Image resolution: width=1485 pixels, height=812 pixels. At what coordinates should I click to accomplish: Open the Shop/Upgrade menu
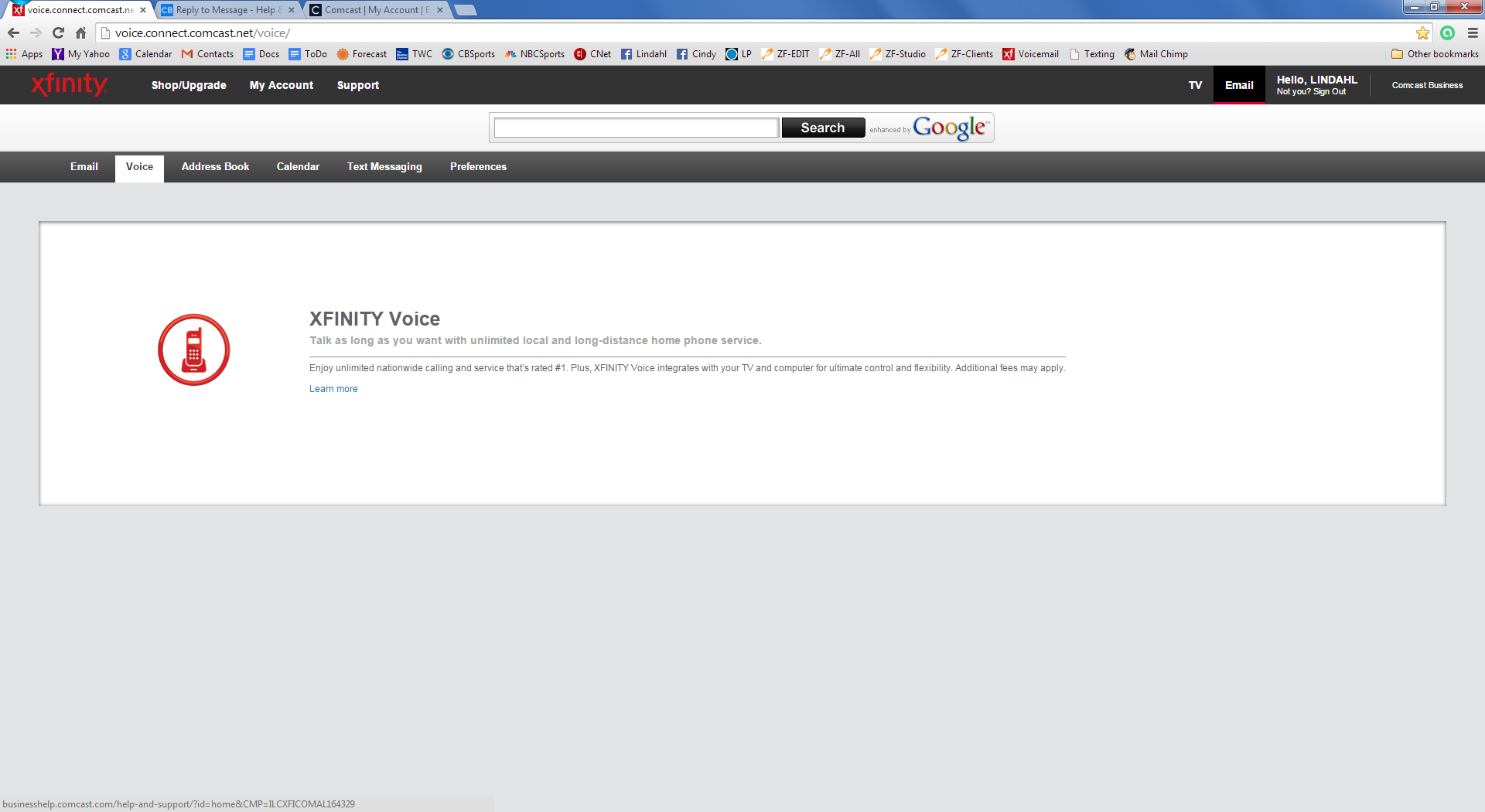click(188, 85)
